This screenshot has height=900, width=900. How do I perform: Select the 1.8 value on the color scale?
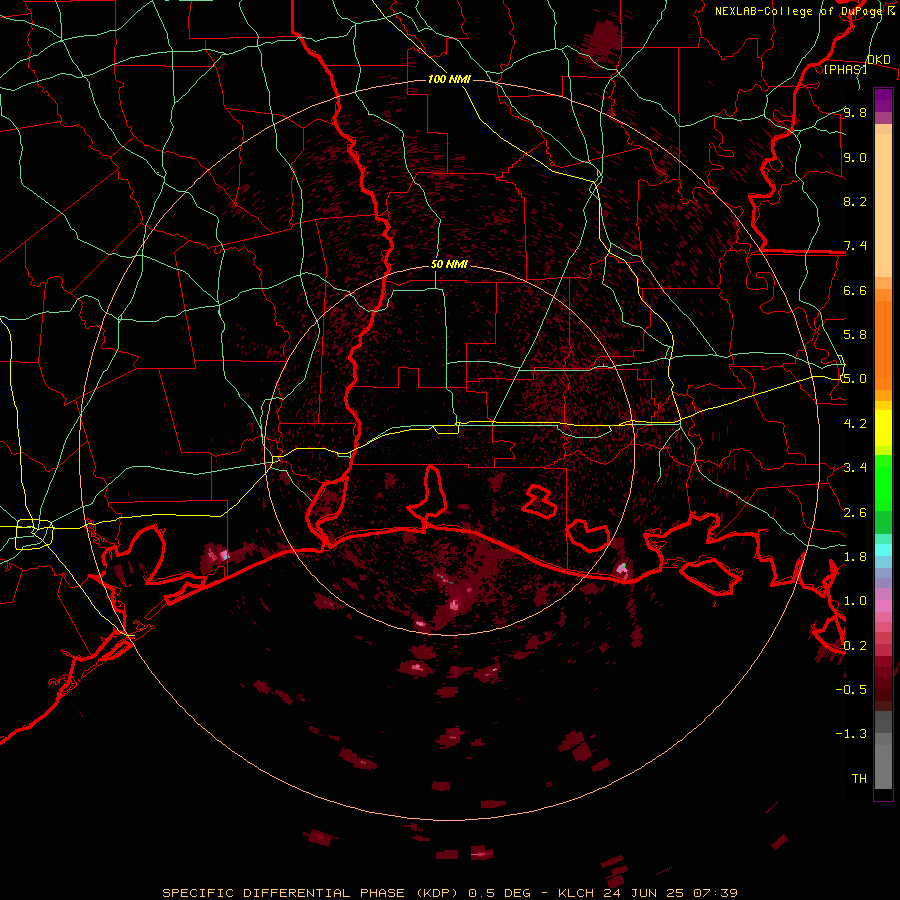coord(855,557)
